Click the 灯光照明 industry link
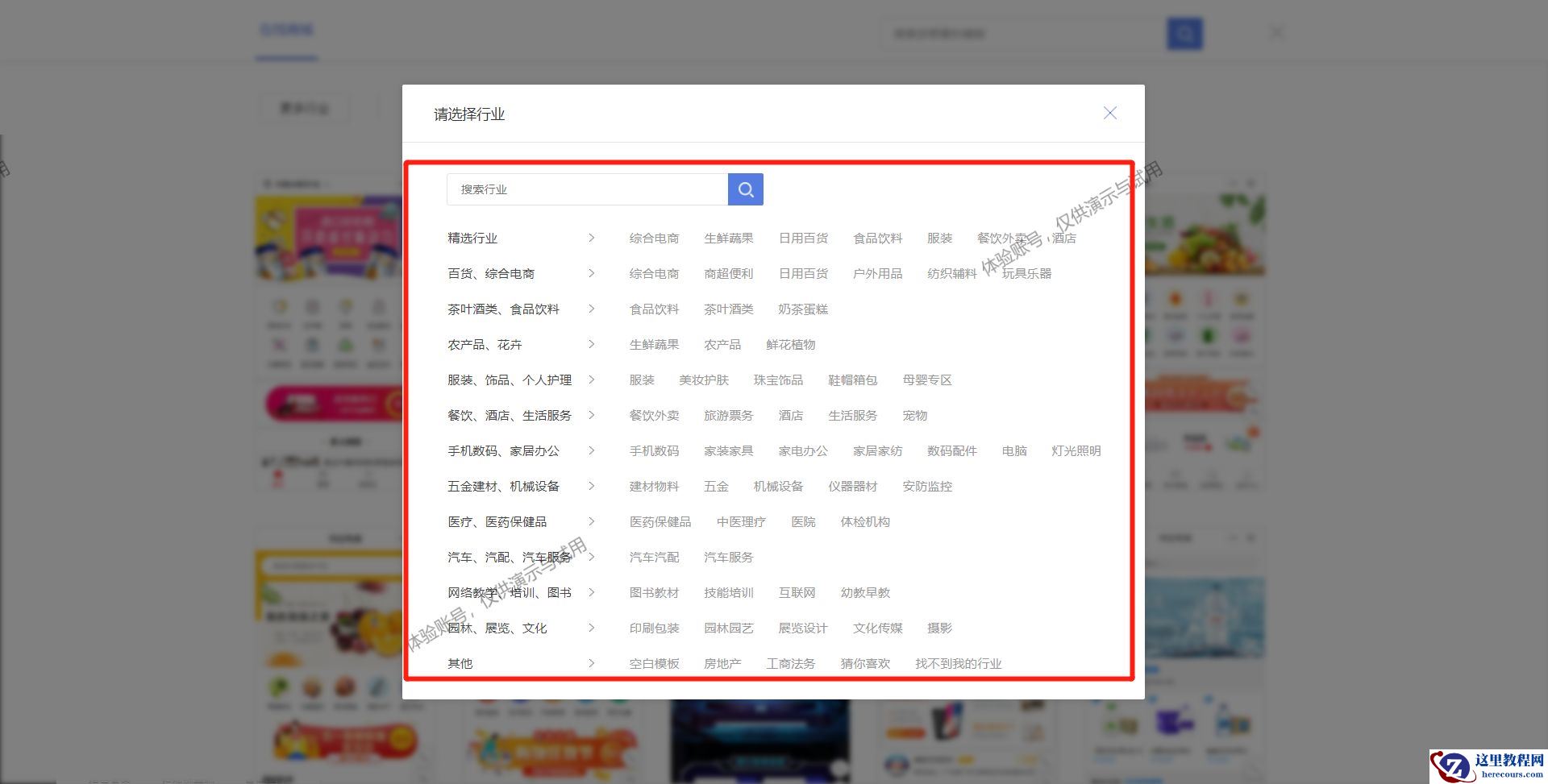Screen dimensions: 1548x784 pos(1076,451)
